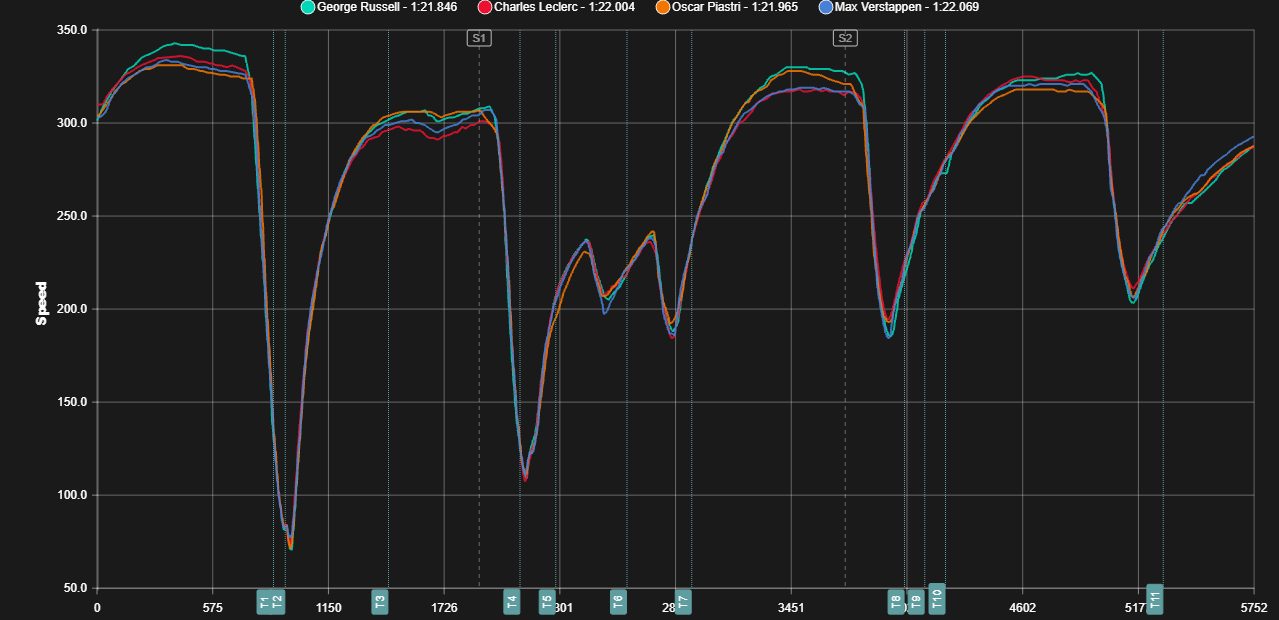Click the teal George Russell legend circle

click(308, 7)
